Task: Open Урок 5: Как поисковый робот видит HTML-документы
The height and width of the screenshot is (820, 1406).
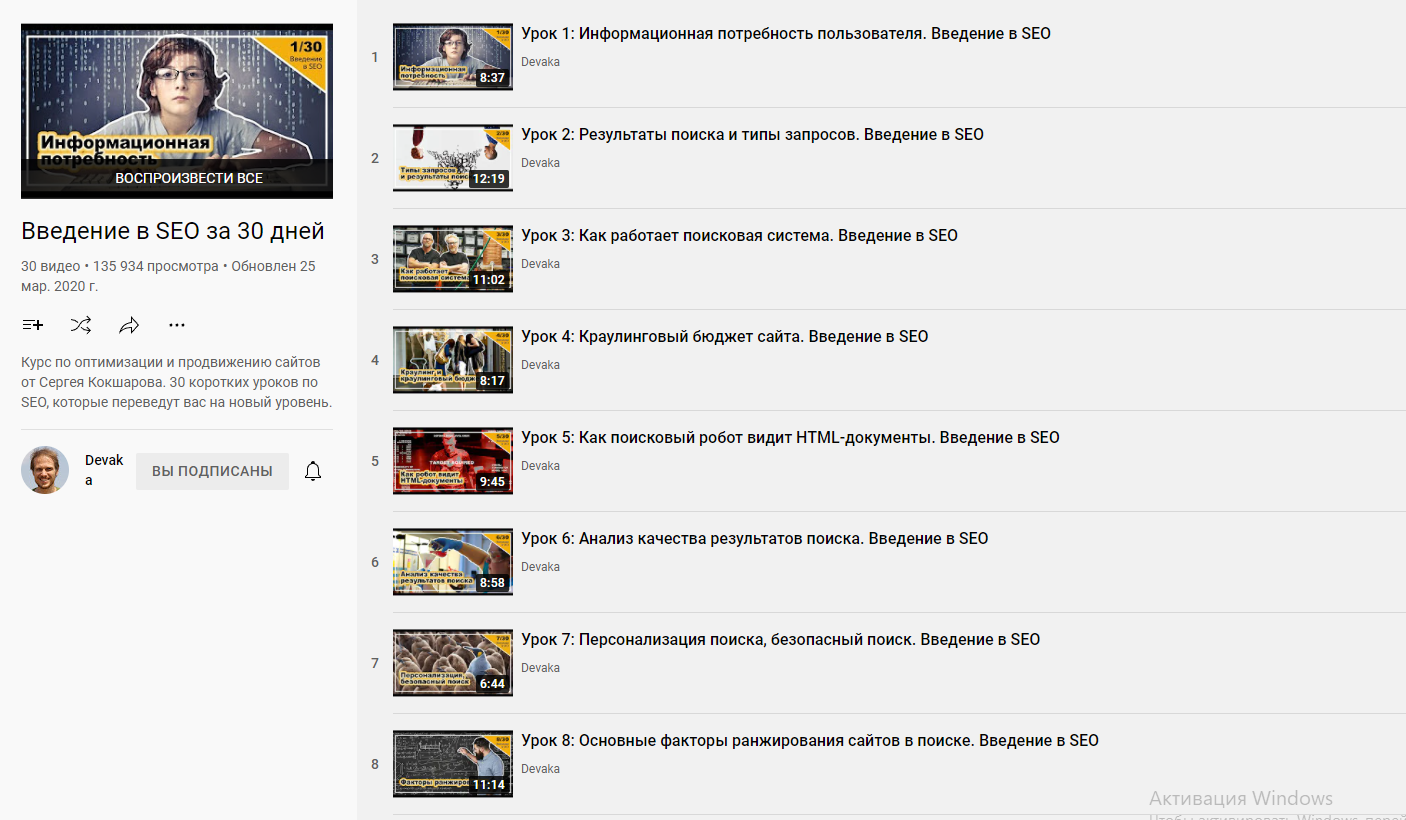Action: pyautogui.click(x=790, y=438)
